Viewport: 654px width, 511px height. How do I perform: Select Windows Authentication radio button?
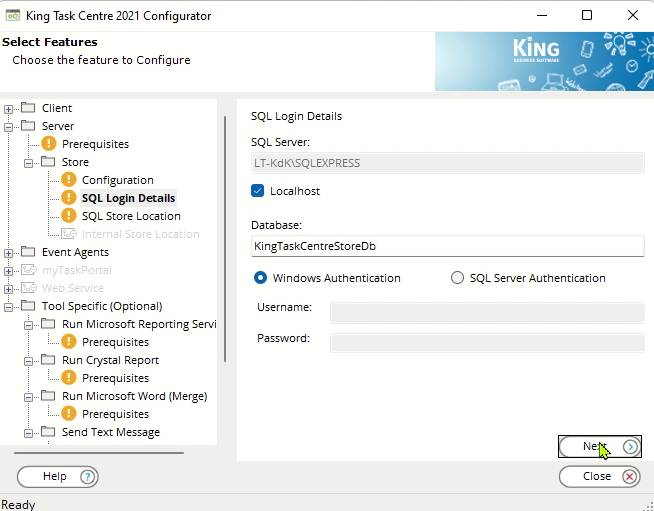coord(260,278)
